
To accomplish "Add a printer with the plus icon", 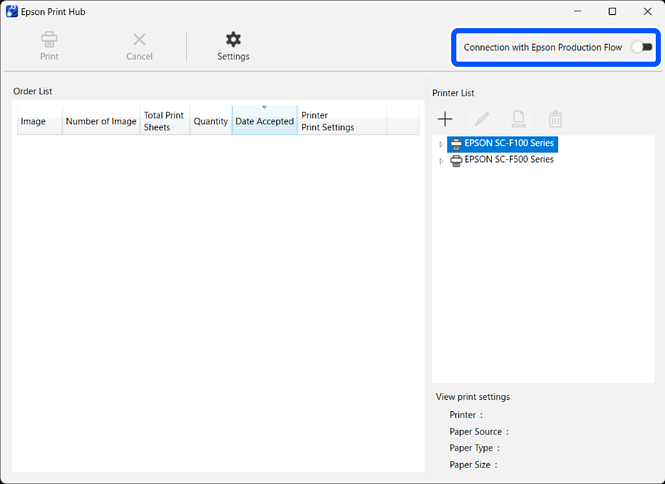I will (445, 119).
